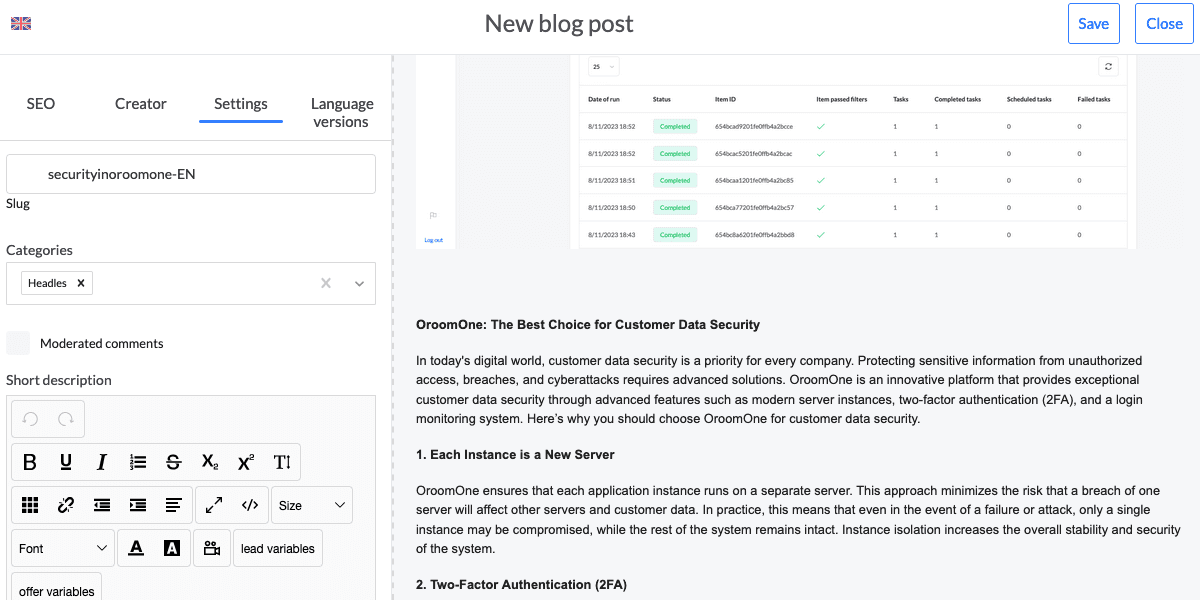Insert a table in the editor
The image size is (1200, 600).
click(x=30, y=505)
